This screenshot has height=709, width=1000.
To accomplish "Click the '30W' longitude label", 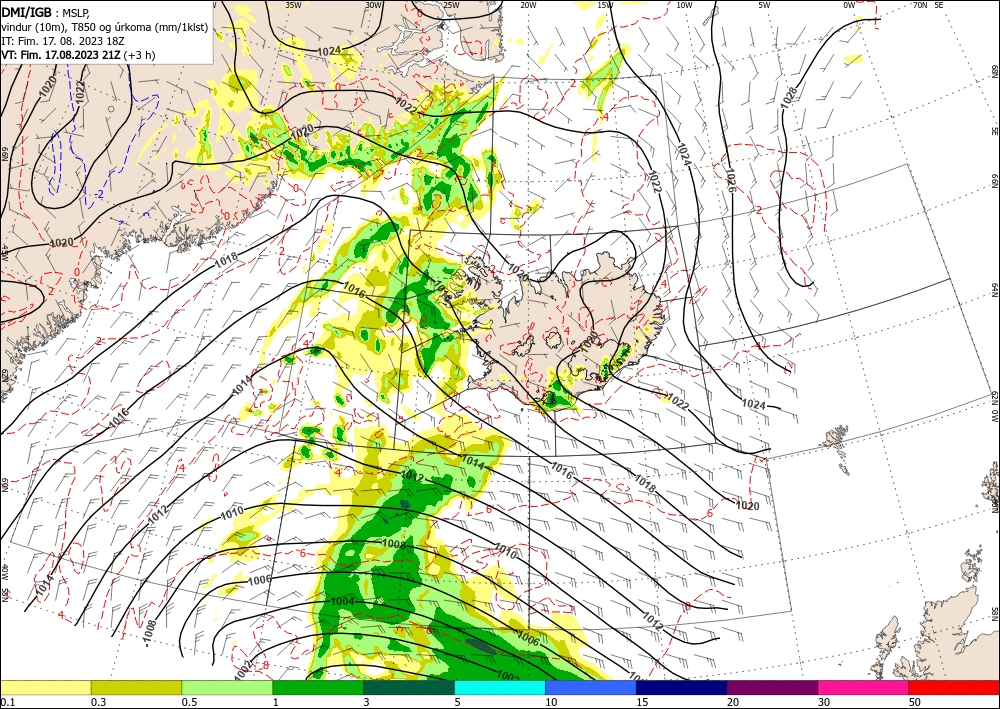I will point(374,5).
